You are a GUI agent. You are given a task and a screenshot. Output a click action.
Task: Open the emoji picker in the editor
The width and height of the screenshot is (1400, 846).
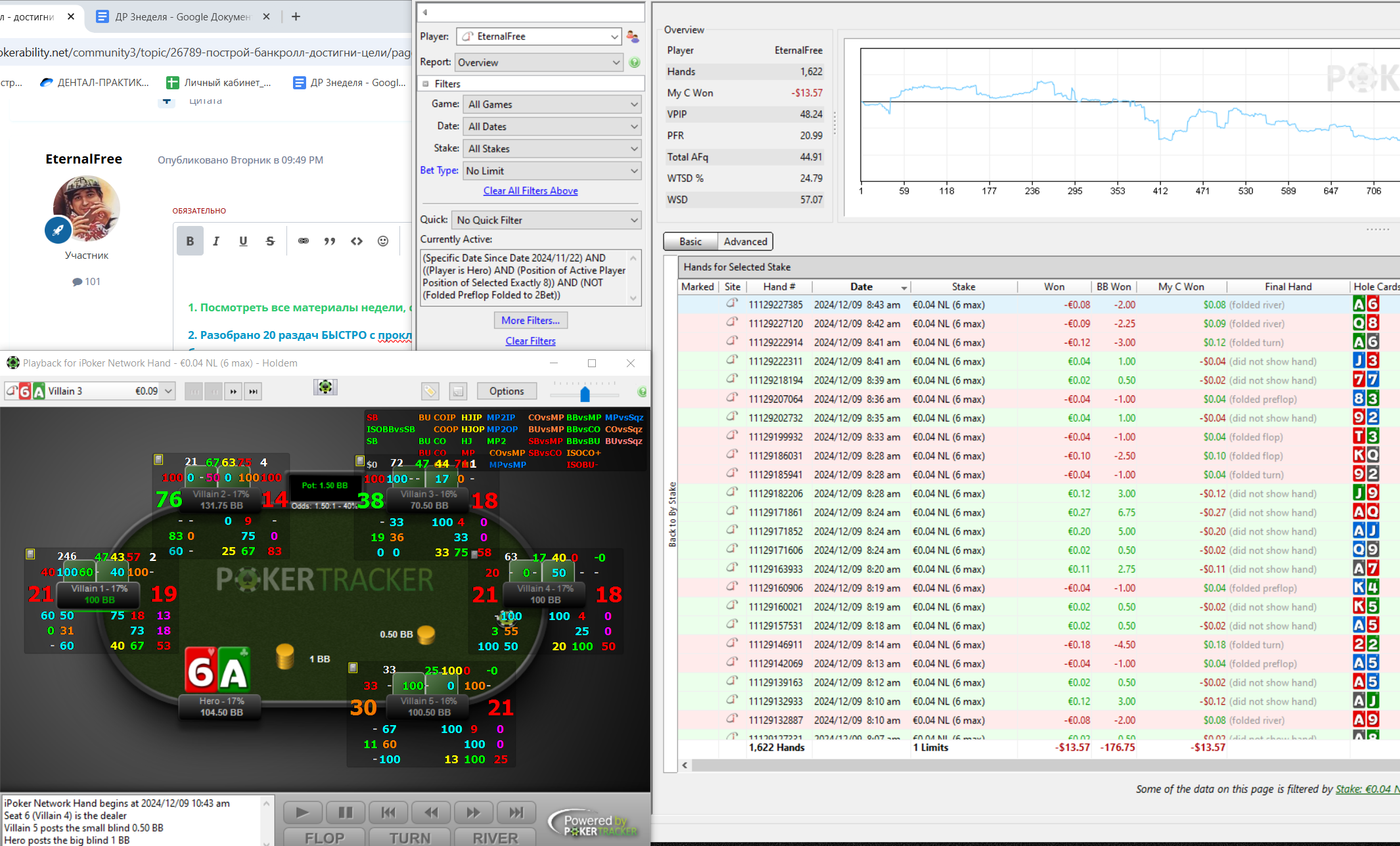pos(383,241)
